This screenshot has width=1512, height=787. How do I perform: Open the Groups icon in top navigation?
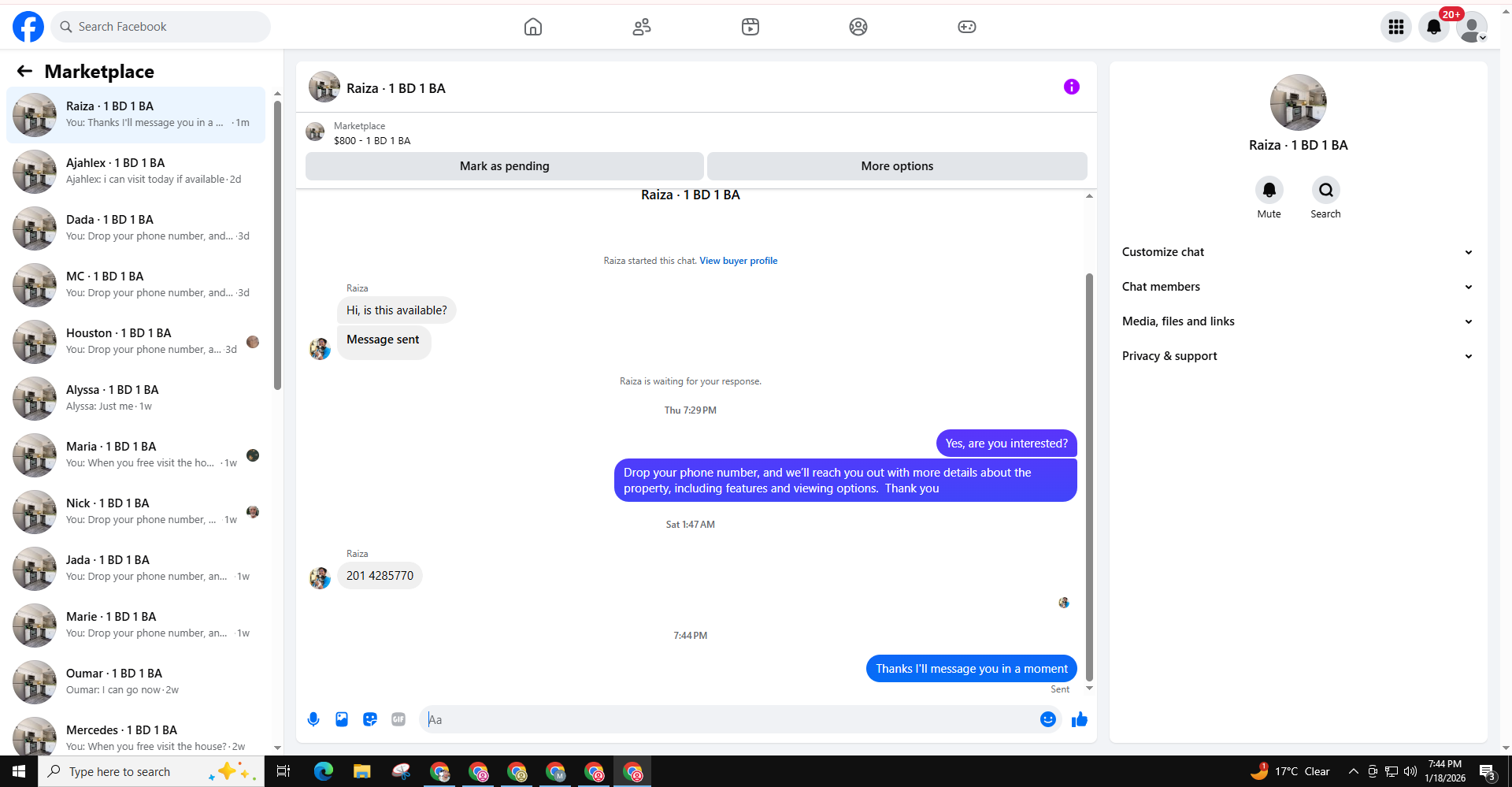(858, 27)
